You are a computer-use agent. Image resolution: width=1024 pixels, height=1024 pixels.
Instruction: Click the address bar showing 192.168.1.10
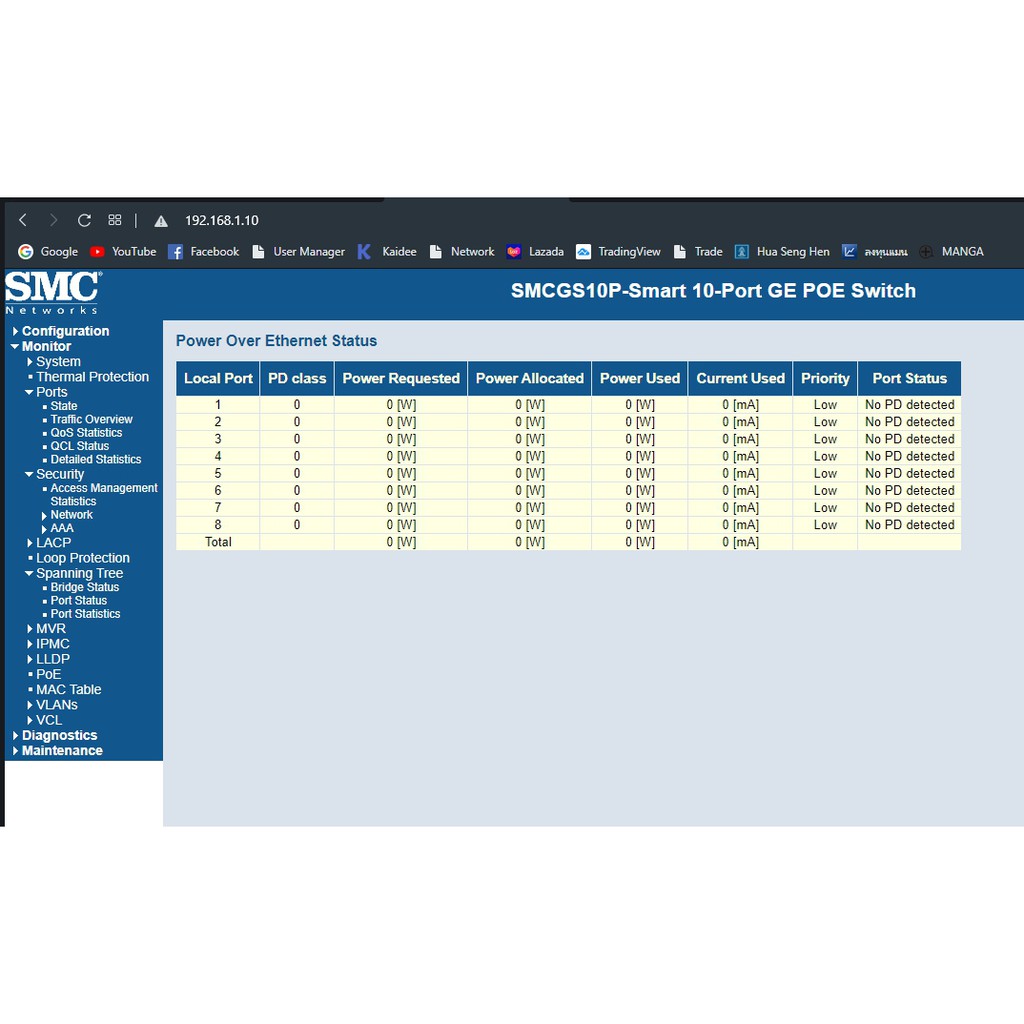click(x=222, y=220)
